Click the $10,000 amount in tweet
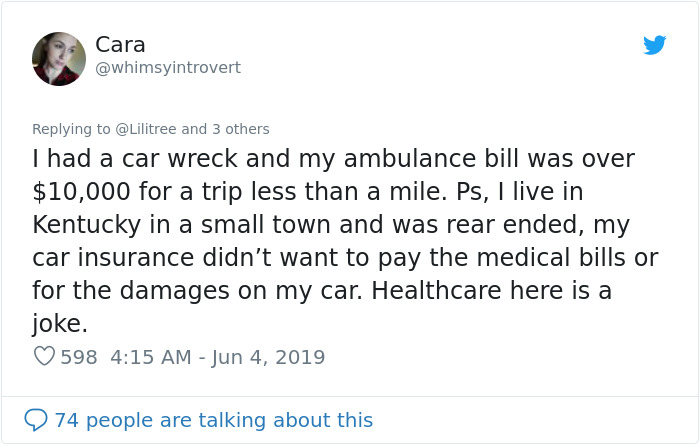Screen dimensions: 700x445 pos(81,192)
